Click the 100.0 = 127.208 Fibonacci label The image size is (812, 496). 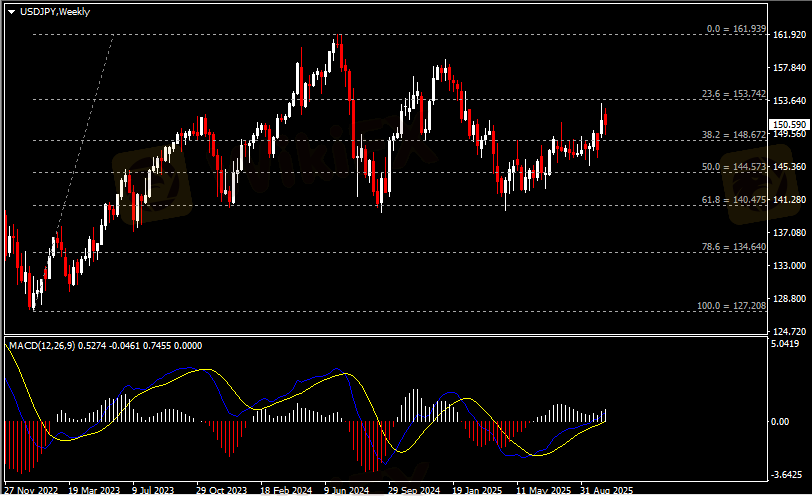733,305
